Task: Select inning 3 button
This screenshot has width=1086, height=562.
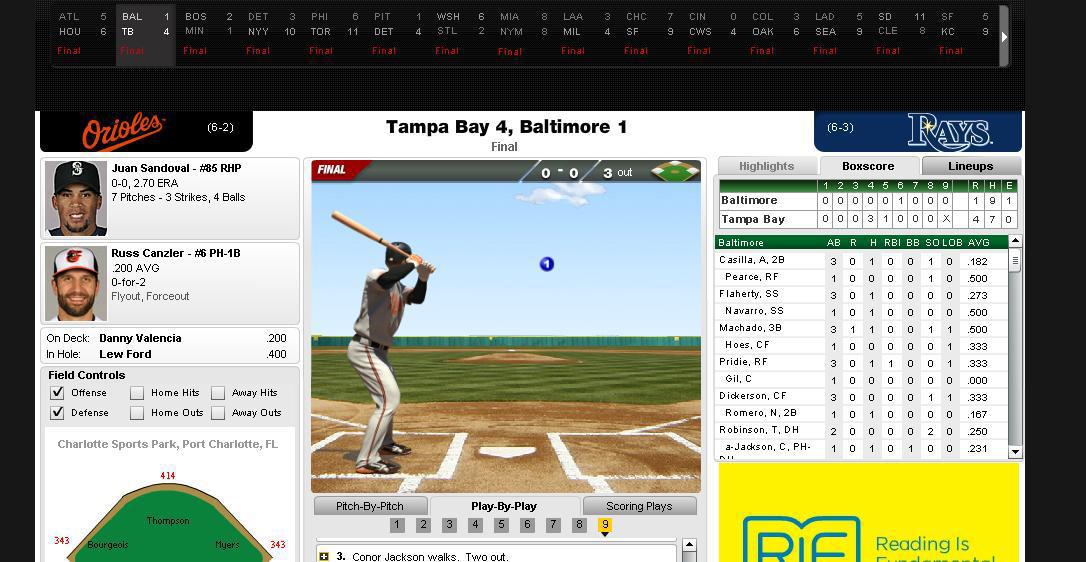Action: click(449, 525)
